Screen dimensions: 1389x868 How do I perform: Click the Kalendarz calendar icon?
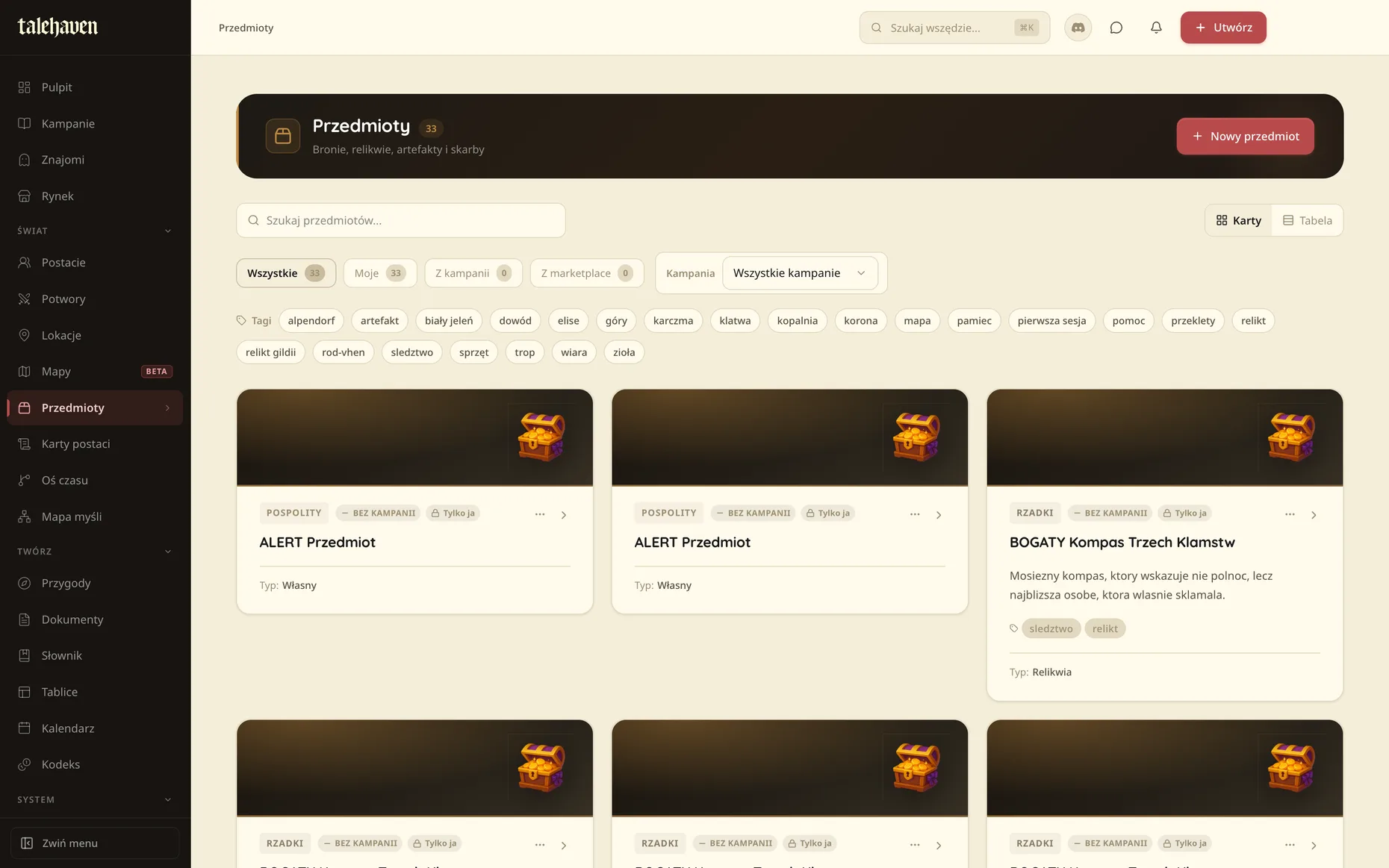point(25,728)
